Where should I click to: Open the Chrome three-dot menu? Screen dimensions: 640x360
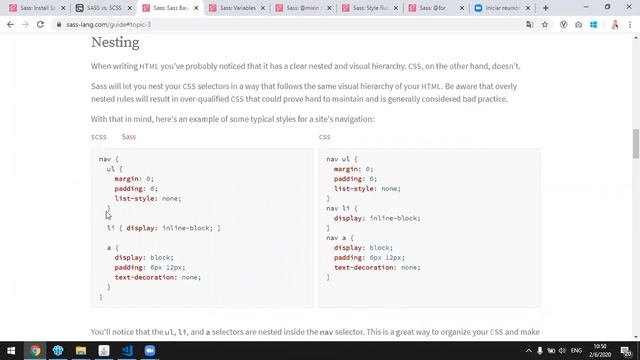[x=630, y=24]
